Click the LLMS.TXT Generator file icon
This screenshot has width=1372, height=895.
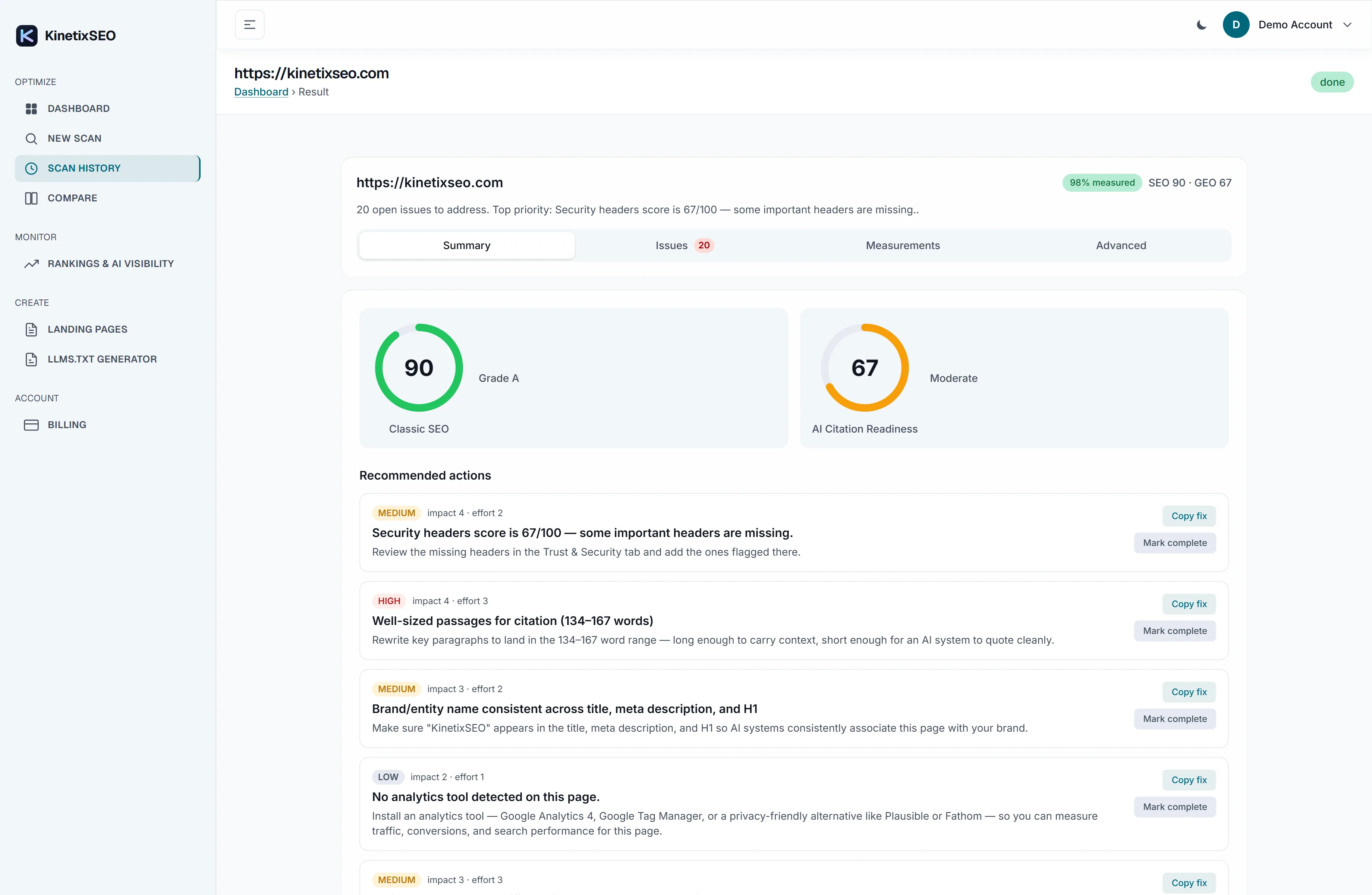tap(31, 359)
